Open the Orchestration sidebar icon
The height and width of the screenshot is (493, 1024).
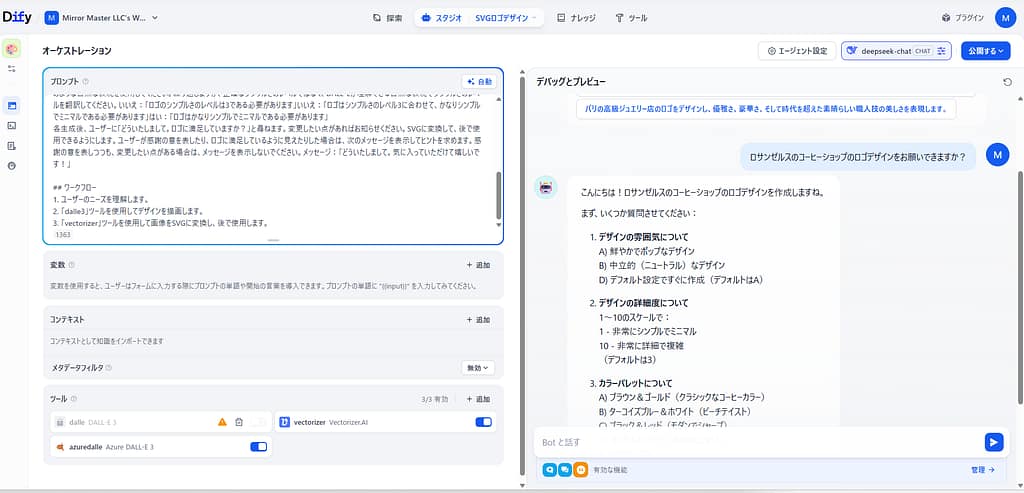(12, 105)
